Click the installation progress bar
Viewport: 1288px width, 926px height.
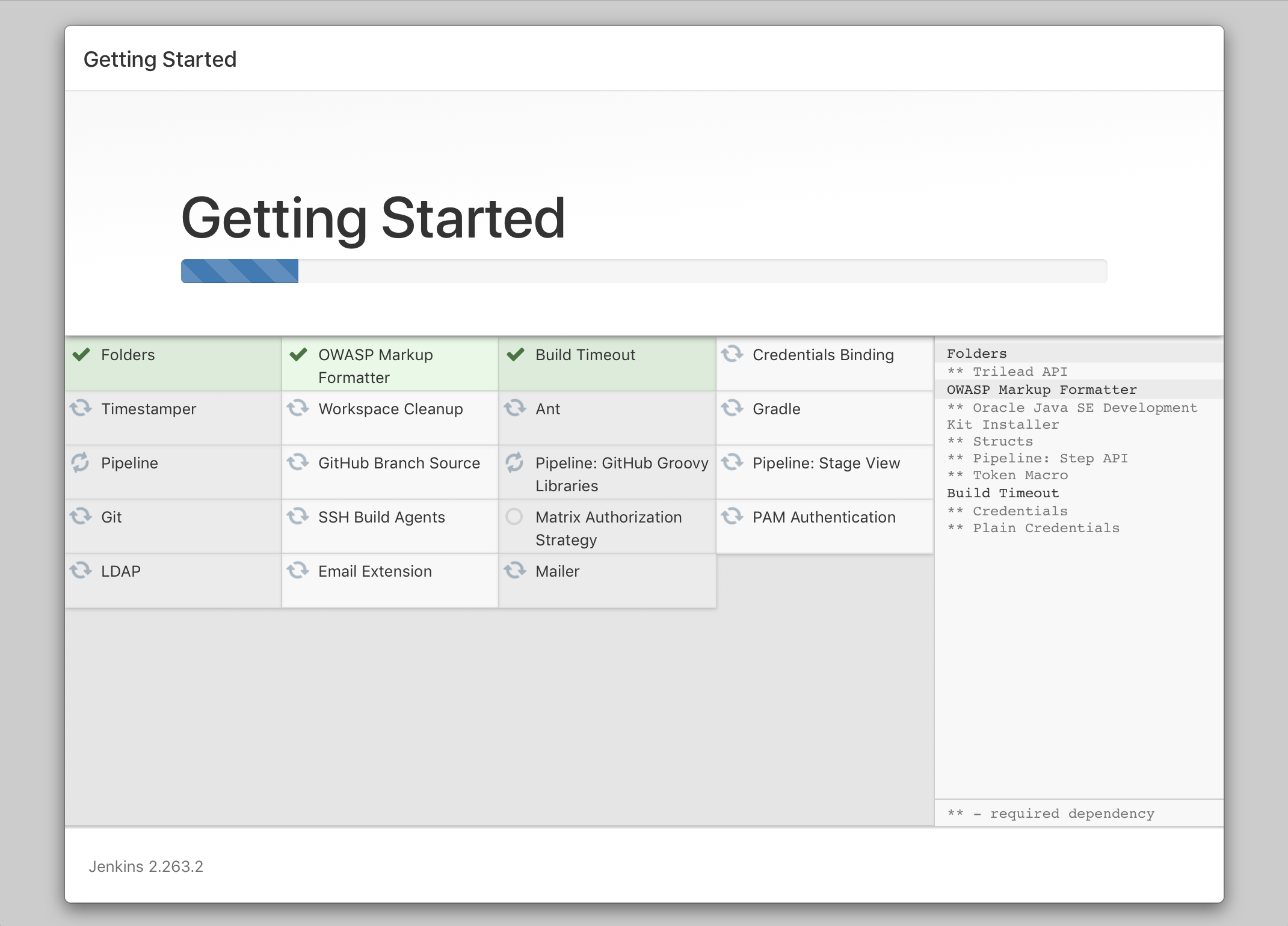click(x=644, y=271)
